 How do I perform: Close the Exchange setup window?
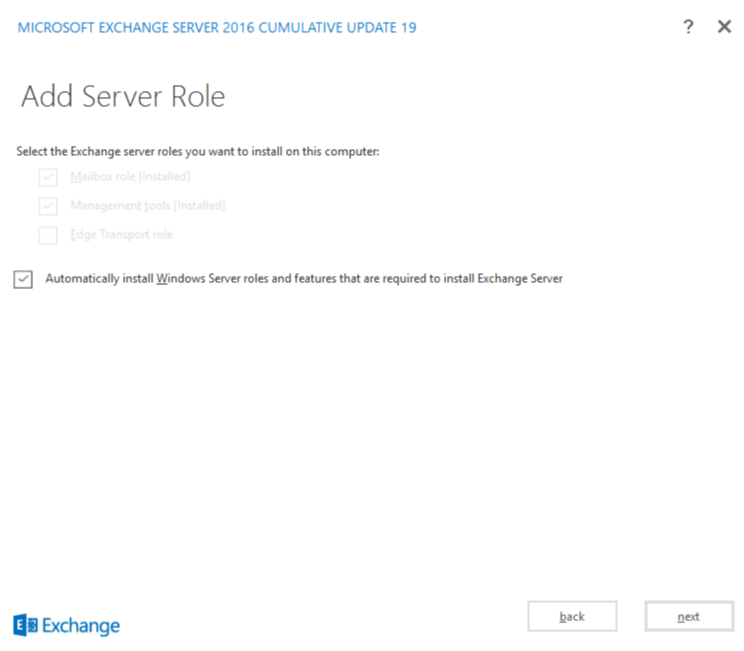tap(724, 27)
